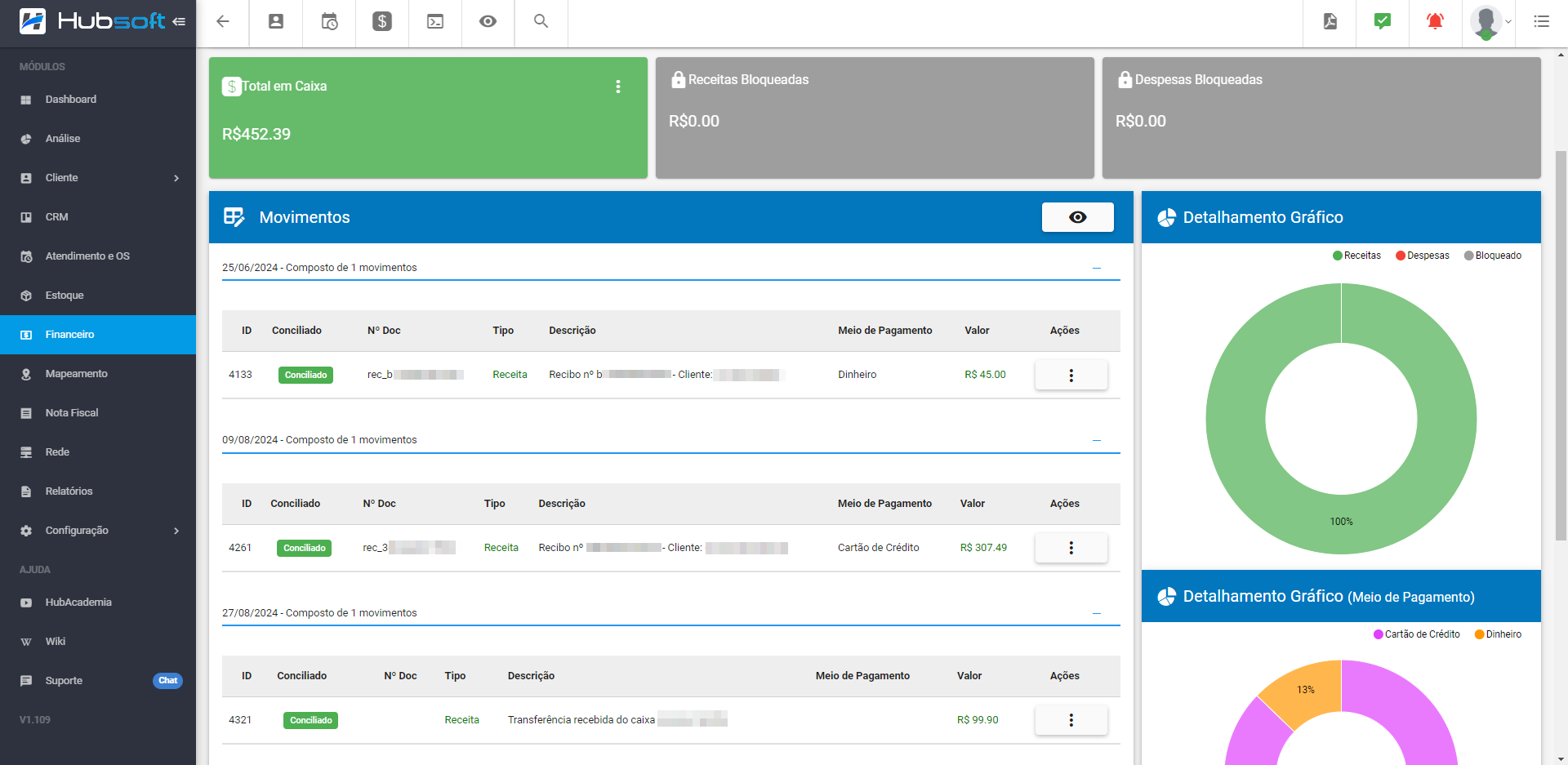This screenshot has height=765, width=1568.
Task: Open actions menu for movement 4133
Action: coord(1071,375)
